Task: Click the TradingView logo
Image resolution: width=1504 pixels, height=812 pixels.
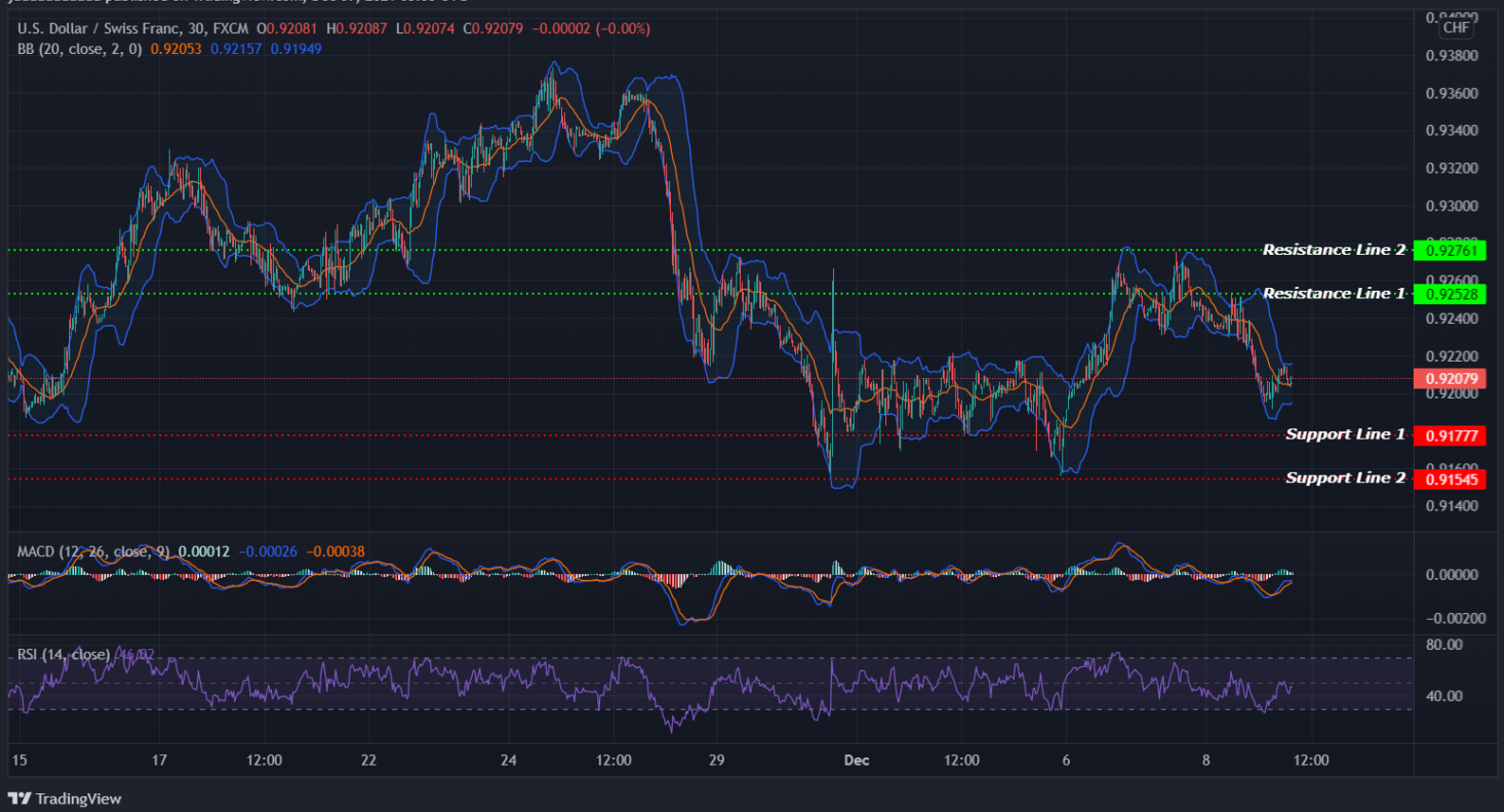Action: pos(64,799)
